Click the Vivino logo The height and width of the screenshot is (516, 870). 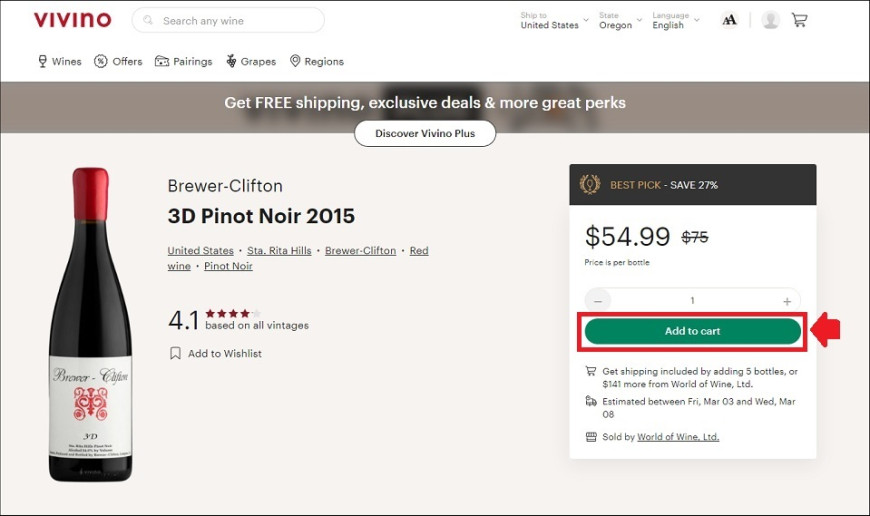coord(72,20)
